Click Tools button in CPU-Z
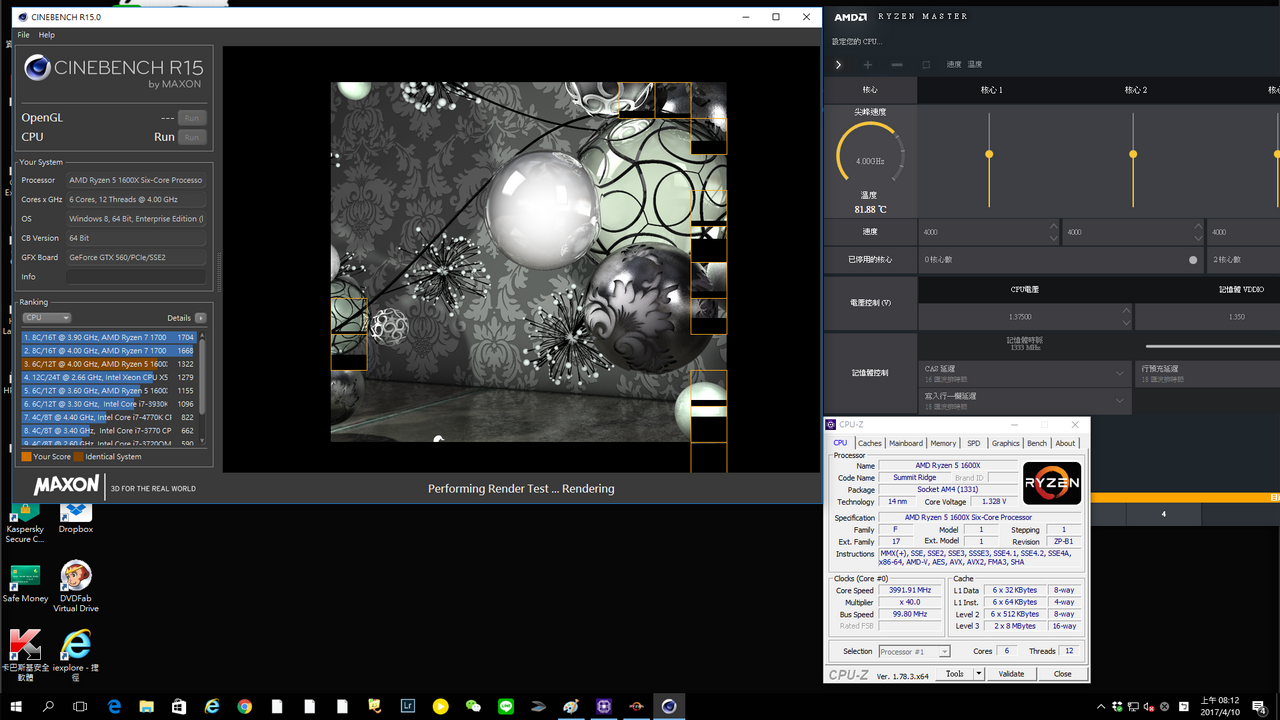 [955, 674]
